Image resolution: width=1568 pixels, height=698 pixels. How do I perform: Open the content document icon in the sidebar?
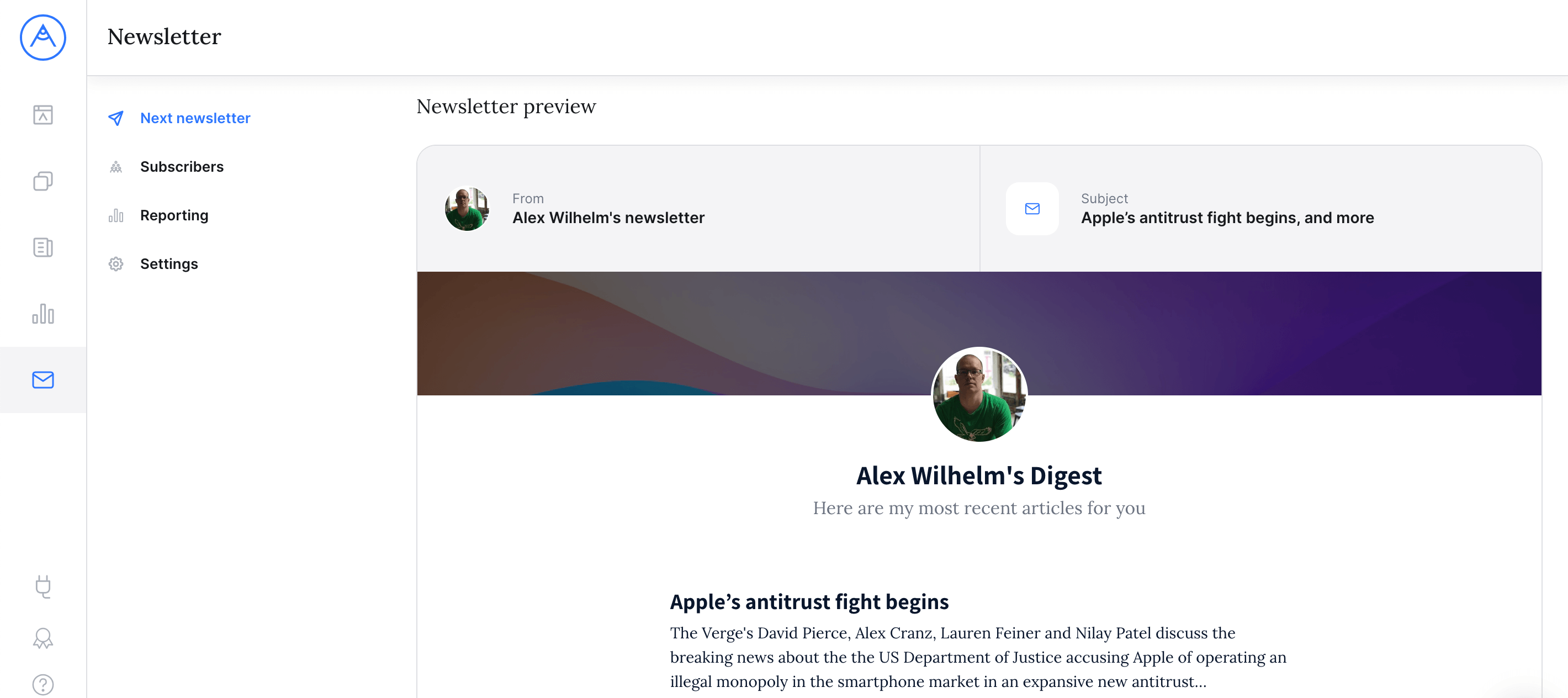tap(43, 247)
